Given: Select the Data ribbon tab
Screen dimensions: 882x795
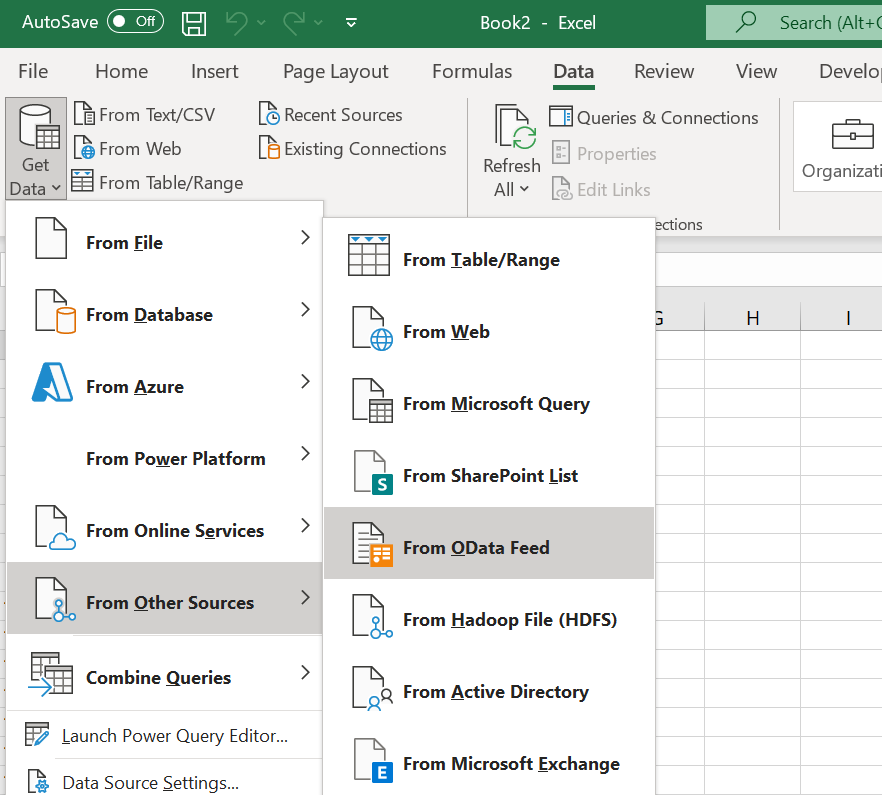Looking at the screenshot, I should click(x=574, y=71).
